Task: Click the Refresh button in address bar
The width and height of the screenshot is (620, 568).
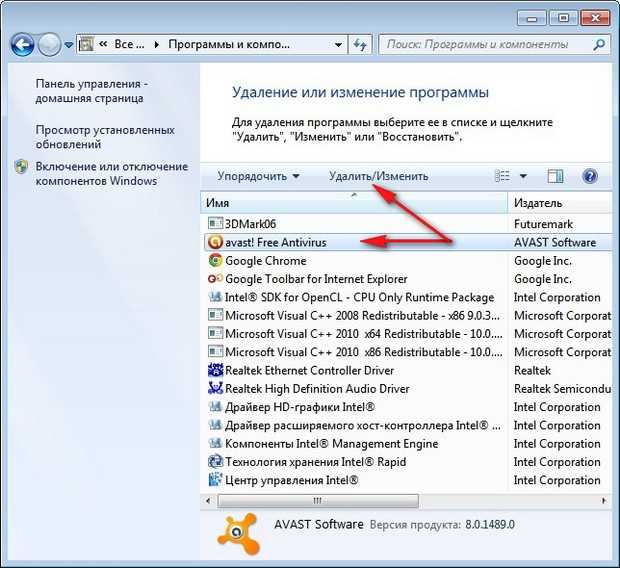Action: 360,44
